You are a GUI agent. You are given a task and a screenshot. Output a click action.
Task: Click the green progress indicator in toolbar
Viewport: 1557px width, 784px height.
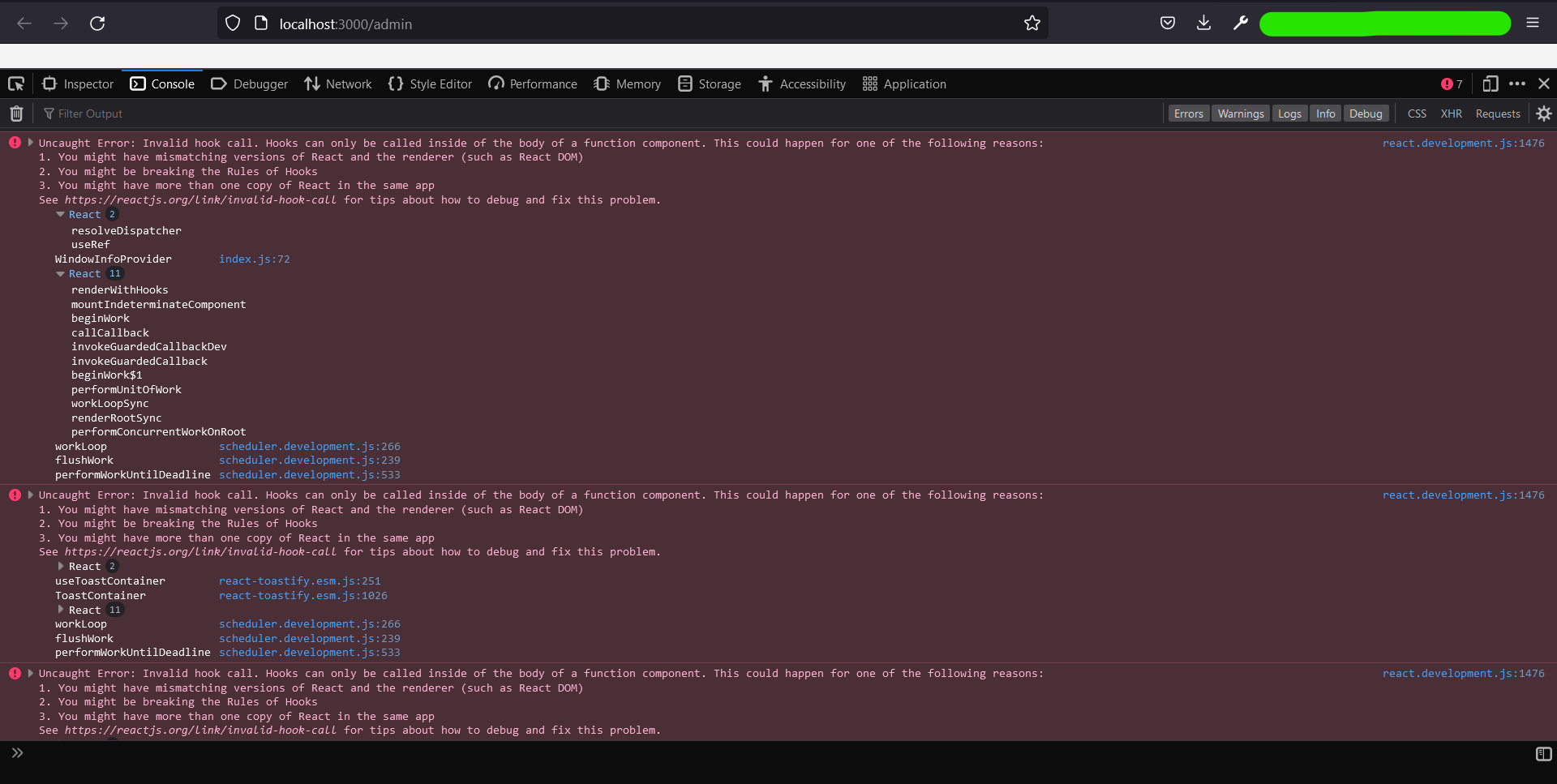(x=1384, y=24)
